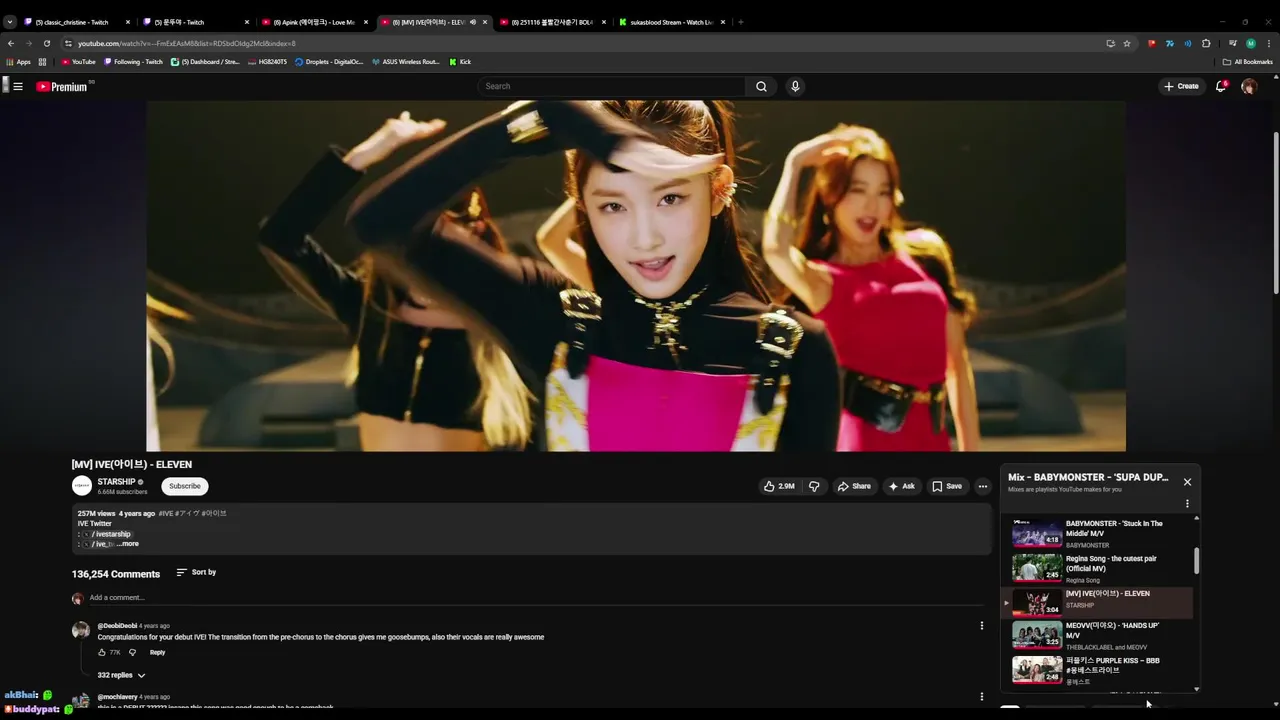Open the notifications bell

[1221, 86]
